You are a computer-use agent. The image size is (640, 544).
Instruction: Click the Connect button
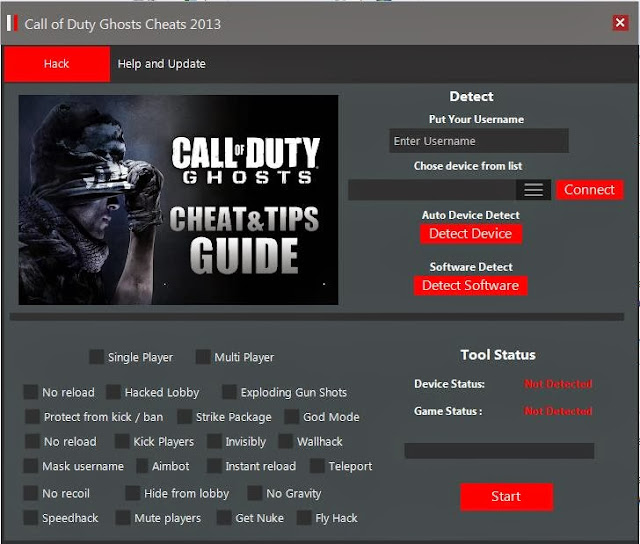(589, 190)
